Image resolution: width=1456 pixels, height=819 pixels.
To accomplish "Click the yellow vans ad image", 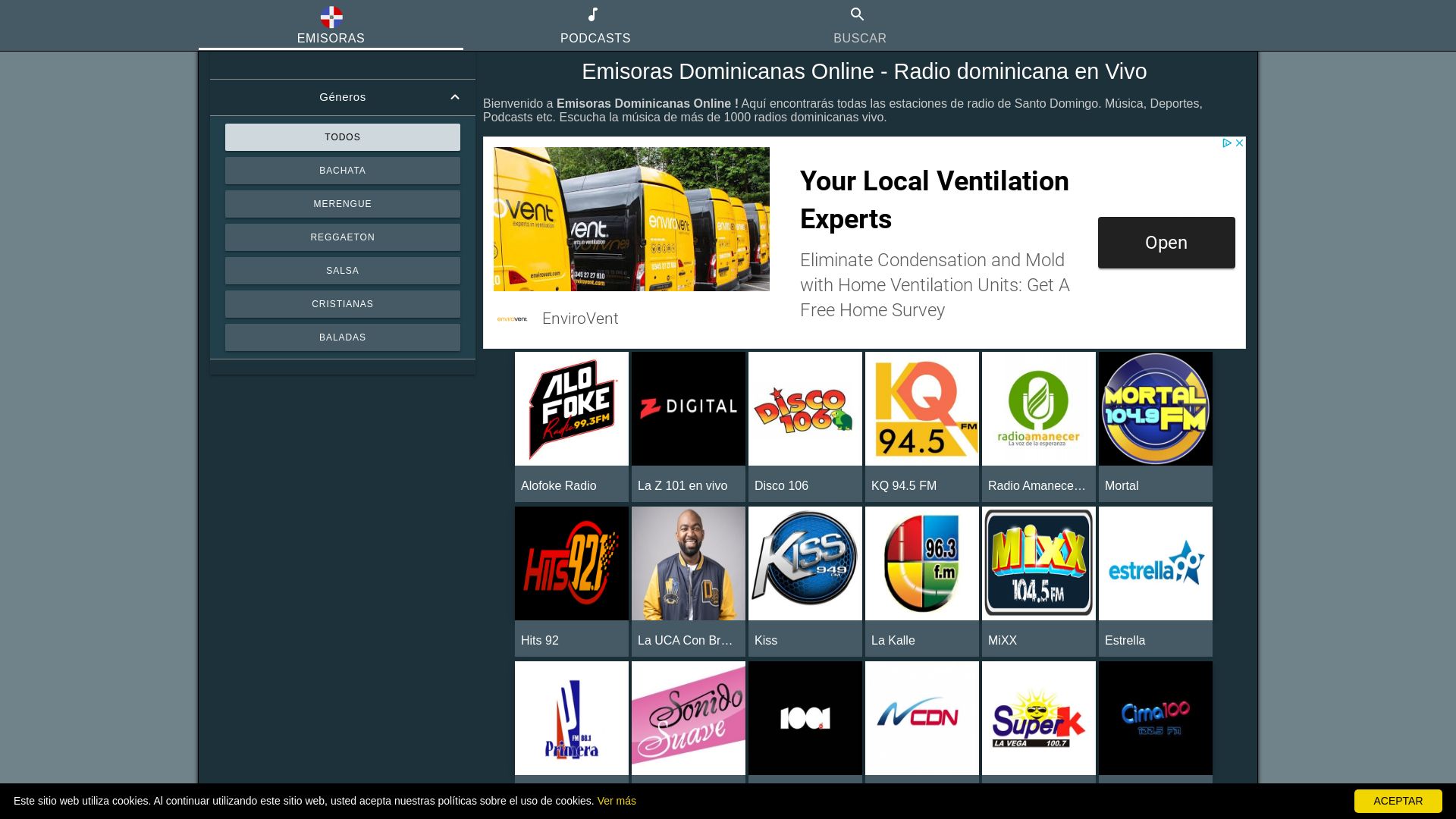I will tap(632, 219).
